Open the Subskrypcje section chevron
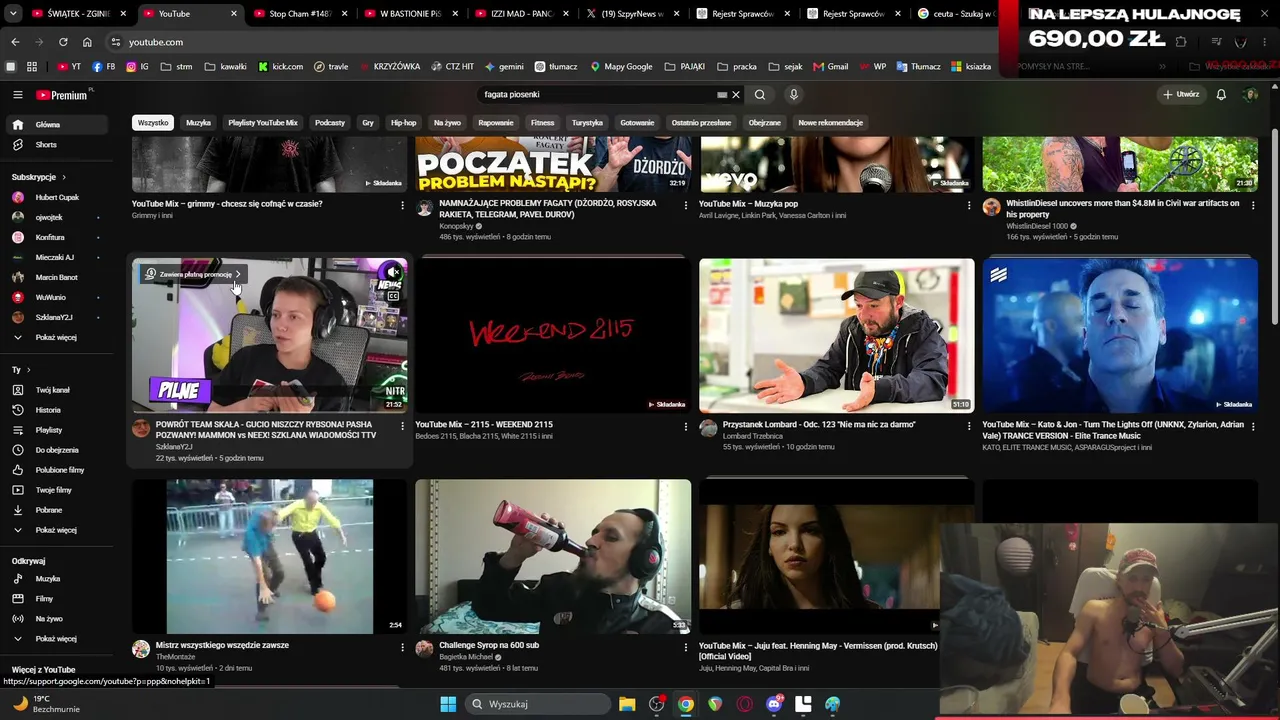Screen dimensions: 1280x720 [x=62, y=177]
